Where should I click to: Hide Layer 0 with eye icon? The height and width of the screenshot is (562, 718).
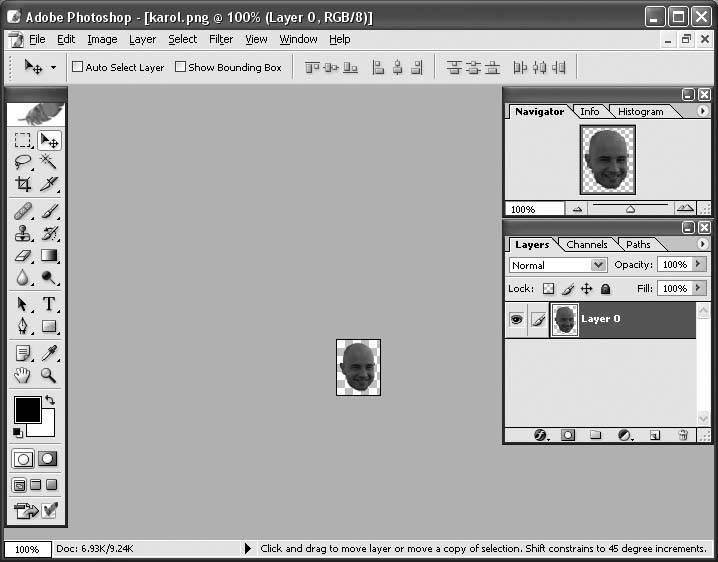[x=517, y=319]
